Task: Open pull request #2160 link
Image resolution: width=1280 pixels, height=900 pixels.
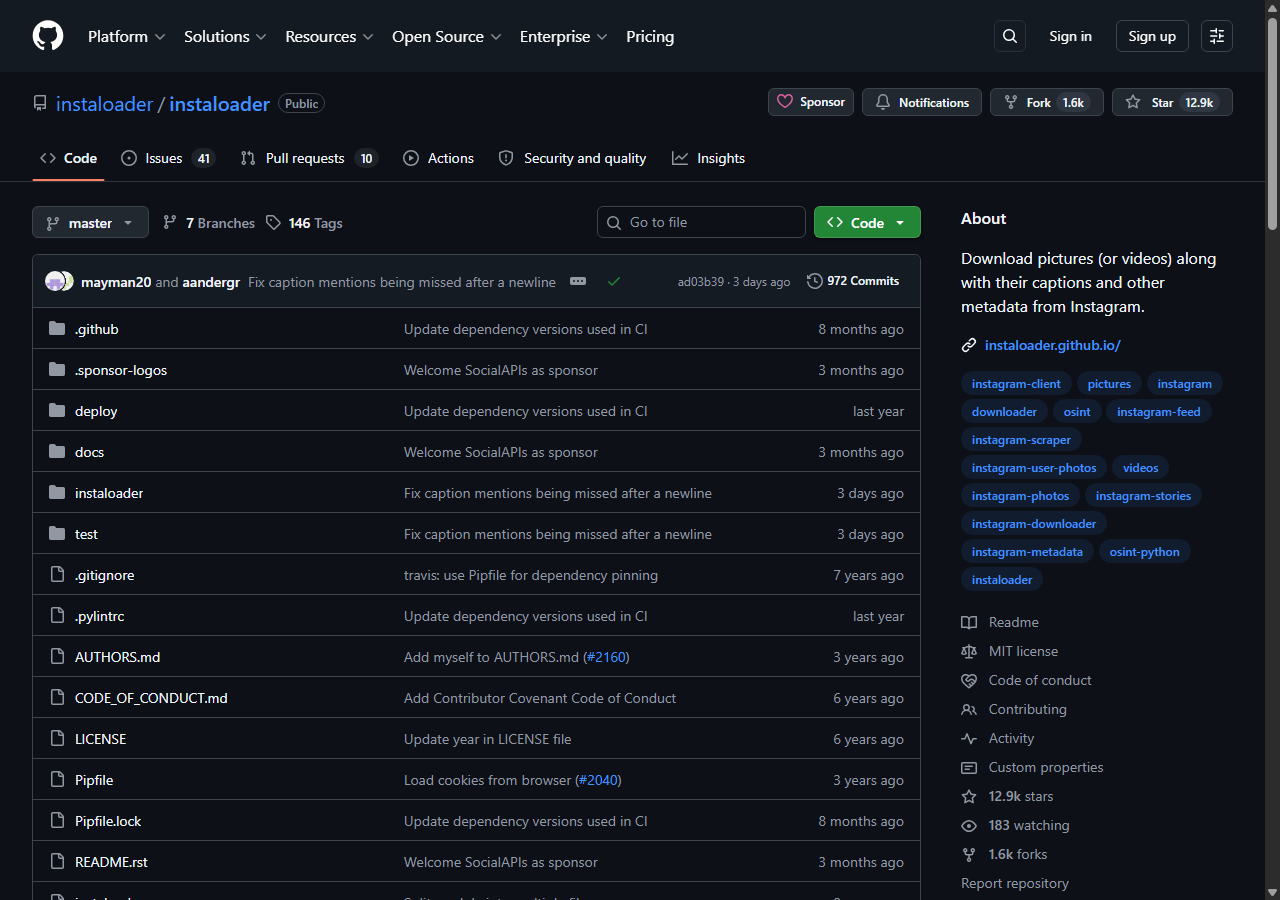Action: click(605, 657)
